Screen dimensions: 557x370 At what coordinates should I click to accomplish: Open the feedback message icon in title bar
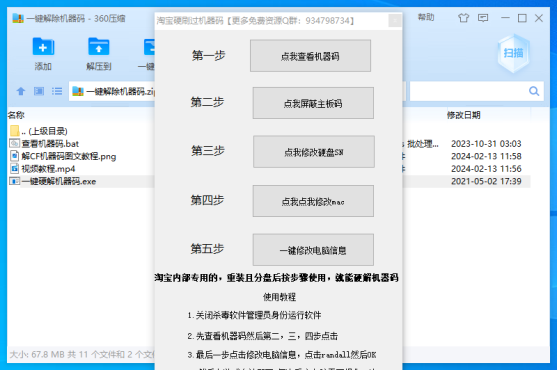[483, 18]
